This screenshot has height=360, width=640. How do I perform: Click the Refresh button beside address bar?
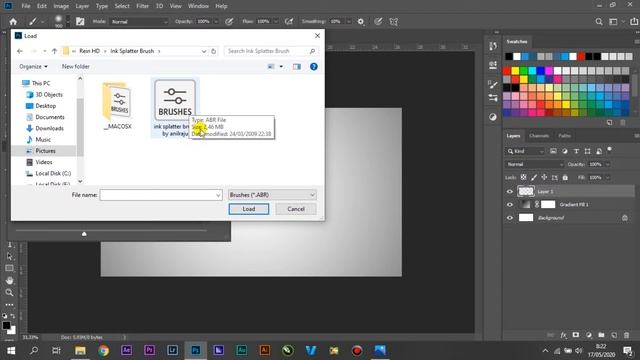[213, 51]
